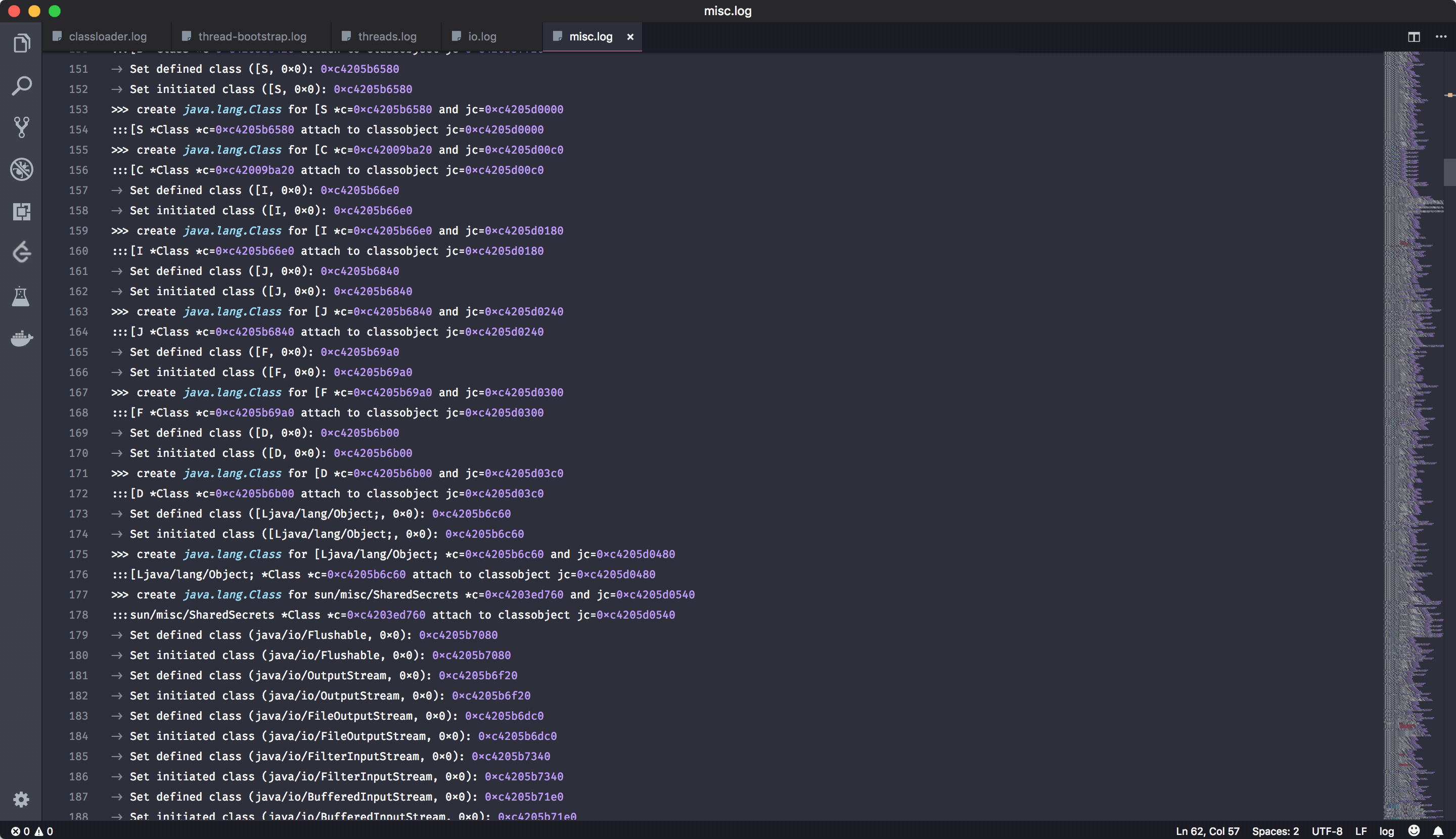The height and width of the screenshot is (839, 1456).
Task: Open the Extensions view icon
Action: pos(21,211)
